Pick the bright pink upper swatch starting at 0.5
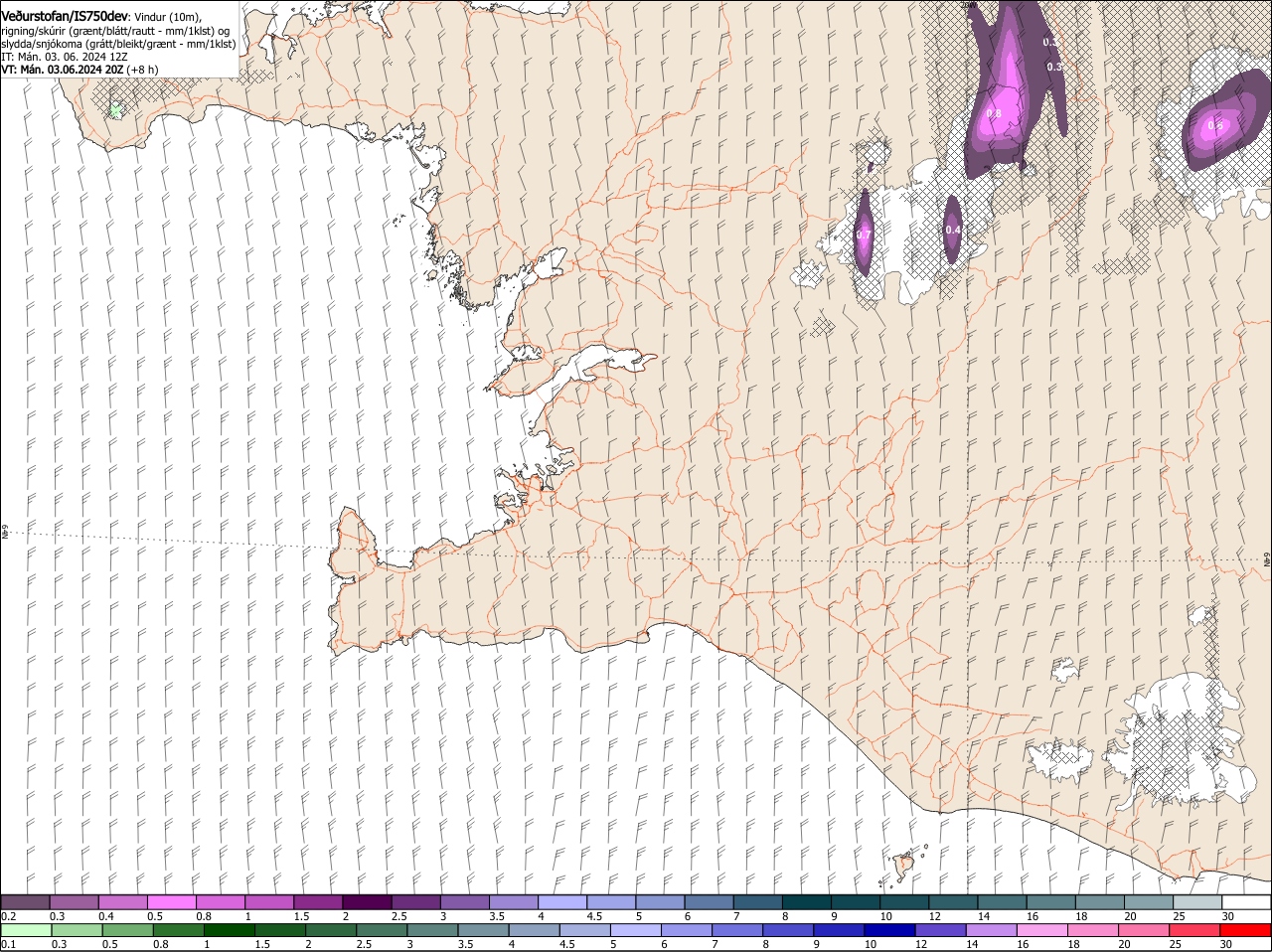This screenshot has height=952, width=1272. point(172,901)
